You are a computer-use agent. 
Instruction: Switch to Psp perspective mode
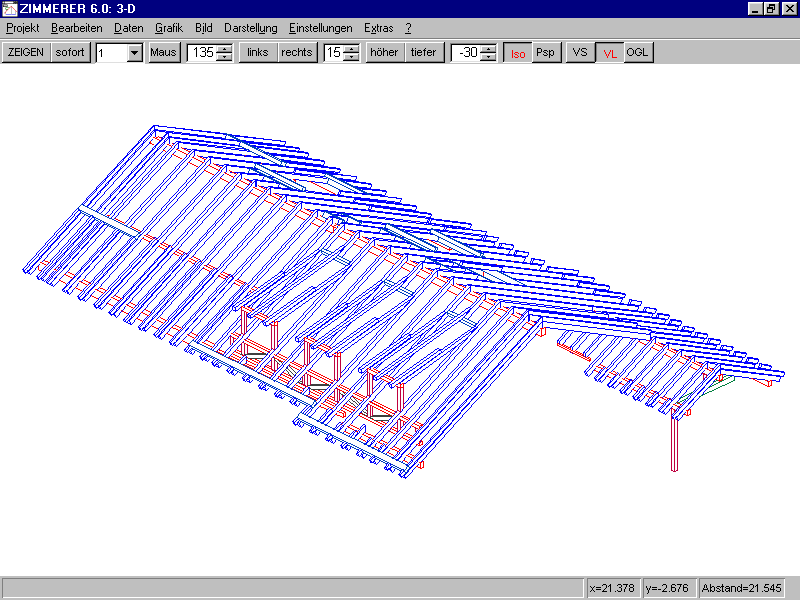(545, 53)
